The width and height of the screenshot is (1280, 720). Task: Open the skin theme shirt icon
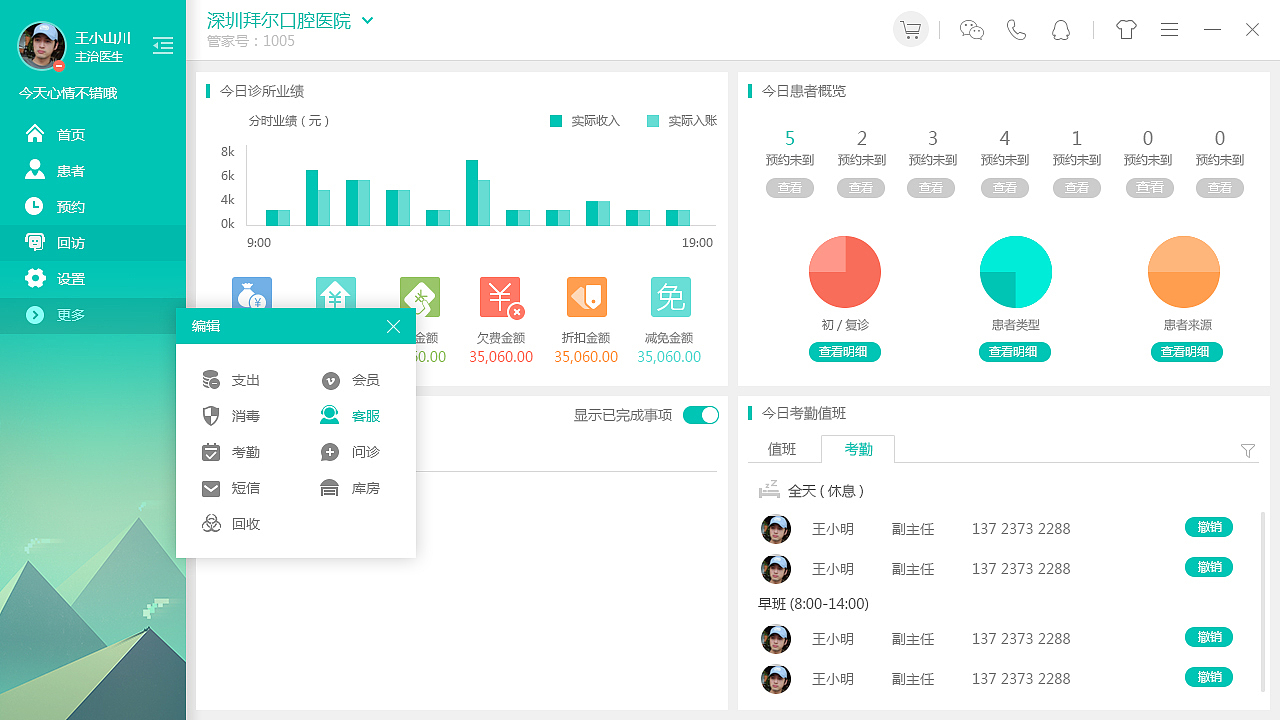click(1127, 30)
